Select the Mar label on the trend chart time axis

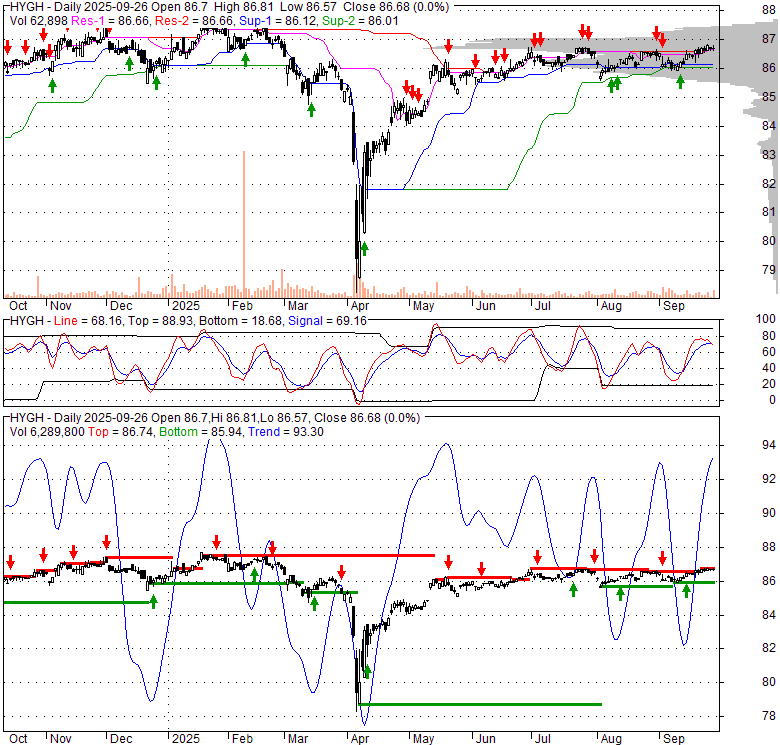click(x=298, y=739)
